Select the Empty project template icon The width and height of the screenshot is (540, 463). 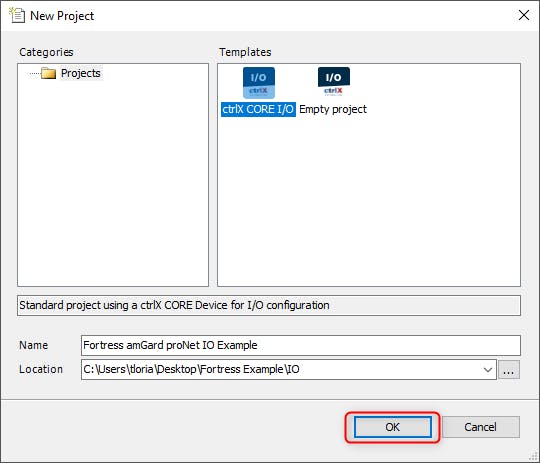point(333,82)
